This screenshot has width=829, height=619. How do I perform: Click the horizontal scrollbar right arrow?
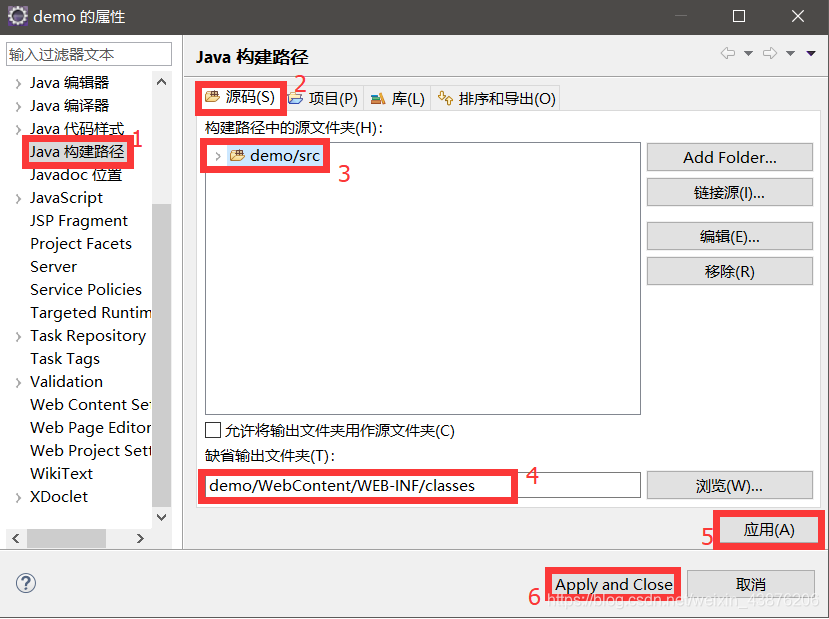[140, 538]
